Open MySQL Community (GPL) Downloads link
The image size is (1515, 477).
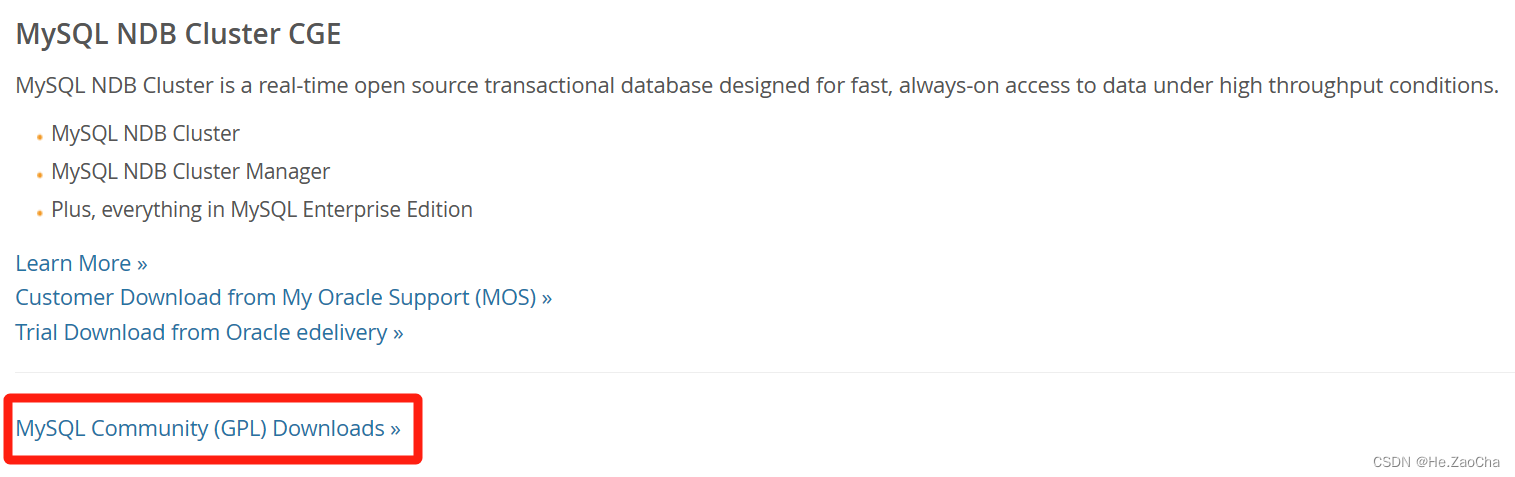[x=208, y=428]
